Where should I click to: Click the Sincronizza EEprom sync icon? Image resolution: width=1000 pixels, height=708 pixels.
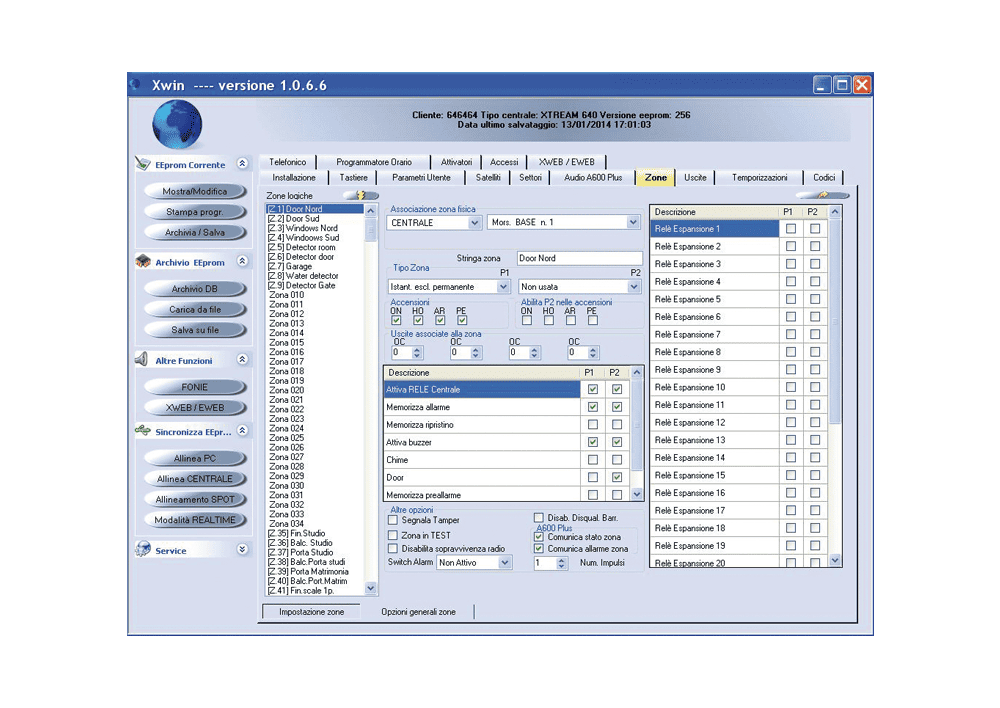pyautogui.click(x=143, y=431)
